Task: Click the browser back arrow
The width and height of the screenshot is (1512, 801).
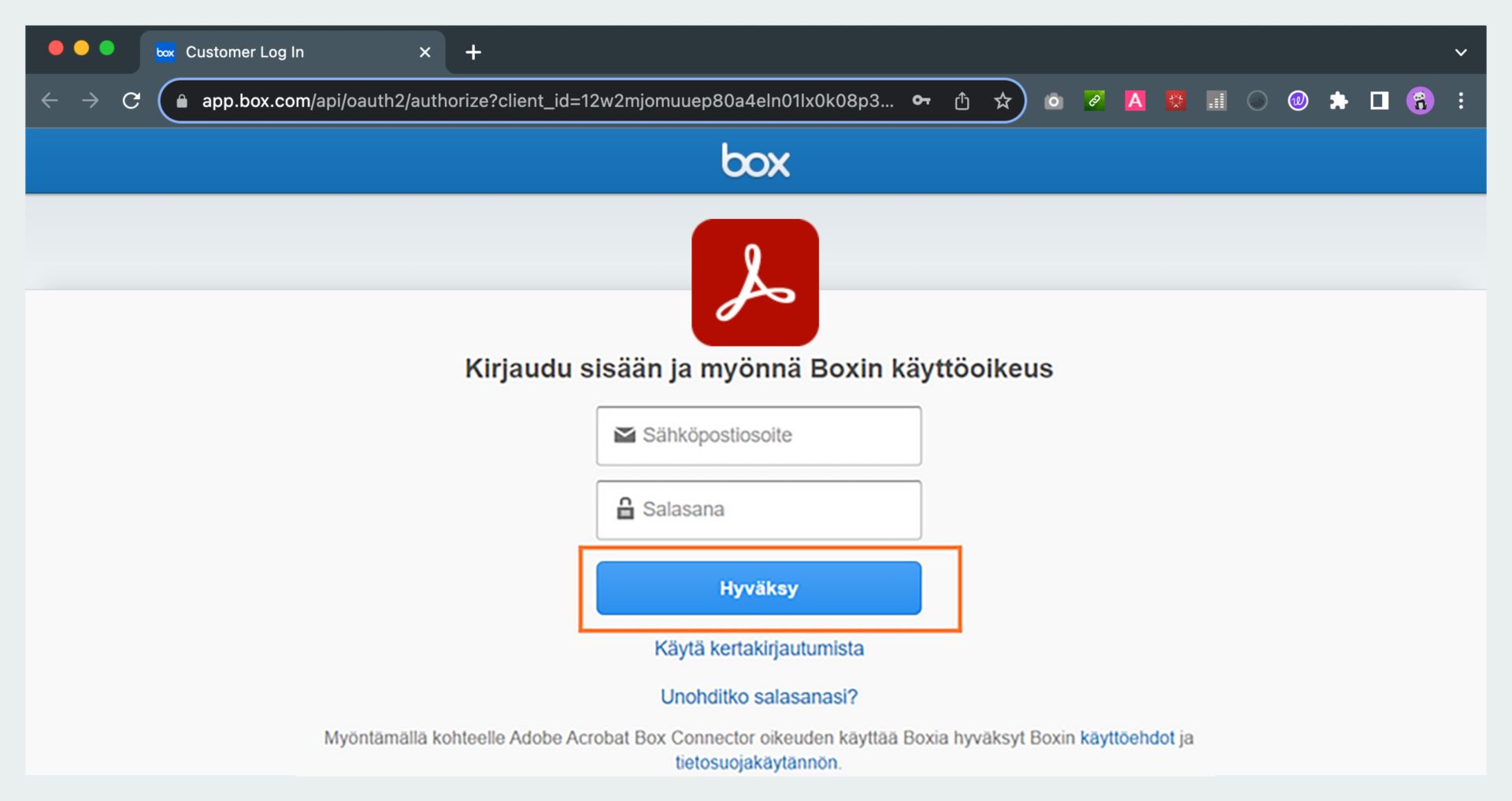Action: point(50,101)
